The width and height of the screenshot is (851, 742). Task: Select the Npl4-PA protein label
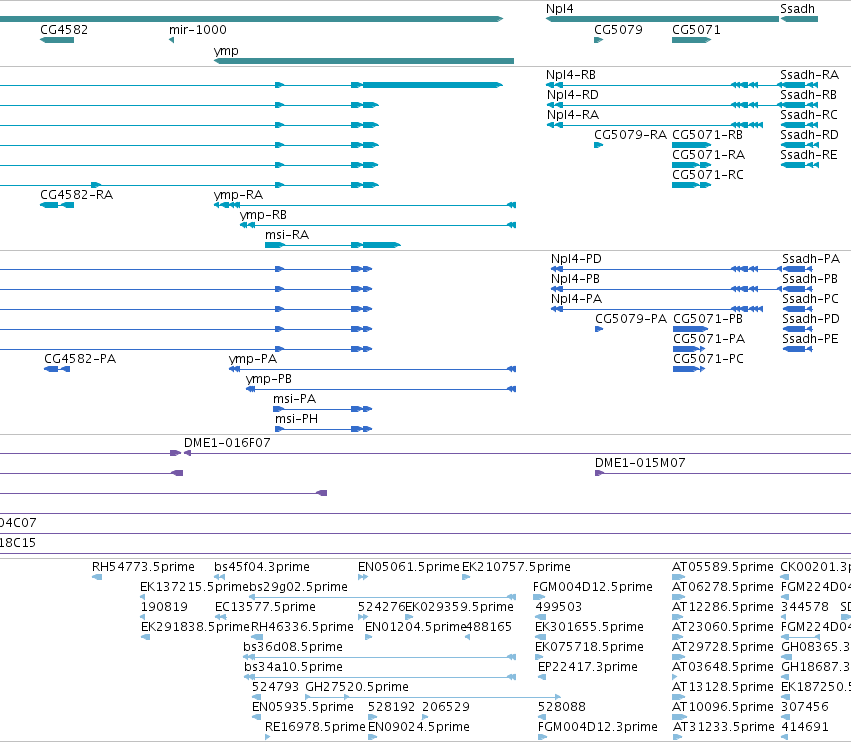(x=576, y=299)
